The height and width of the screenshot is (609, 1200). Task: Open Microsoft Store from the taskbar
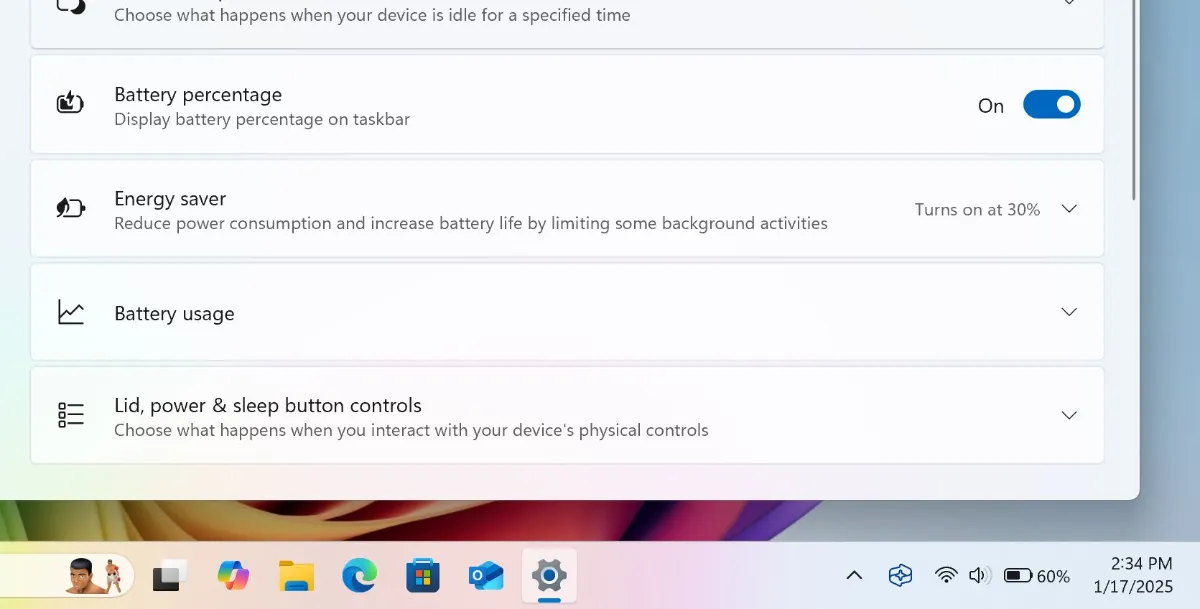(423, 575)
